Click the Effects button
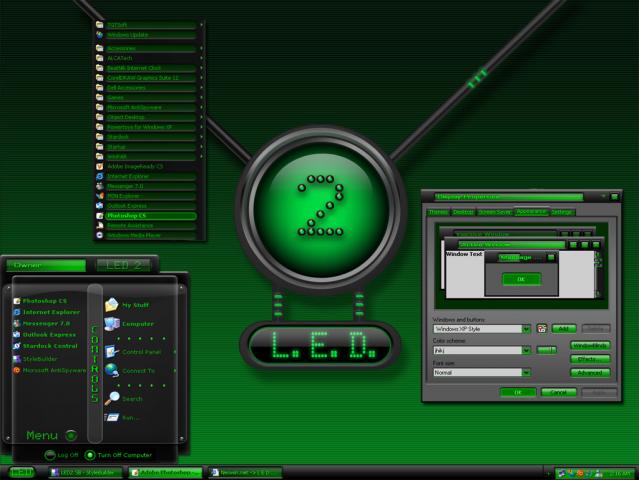Image resolution: width=639 pixels, height=480 pixels. pyautogui.click(x=590, y=359)
